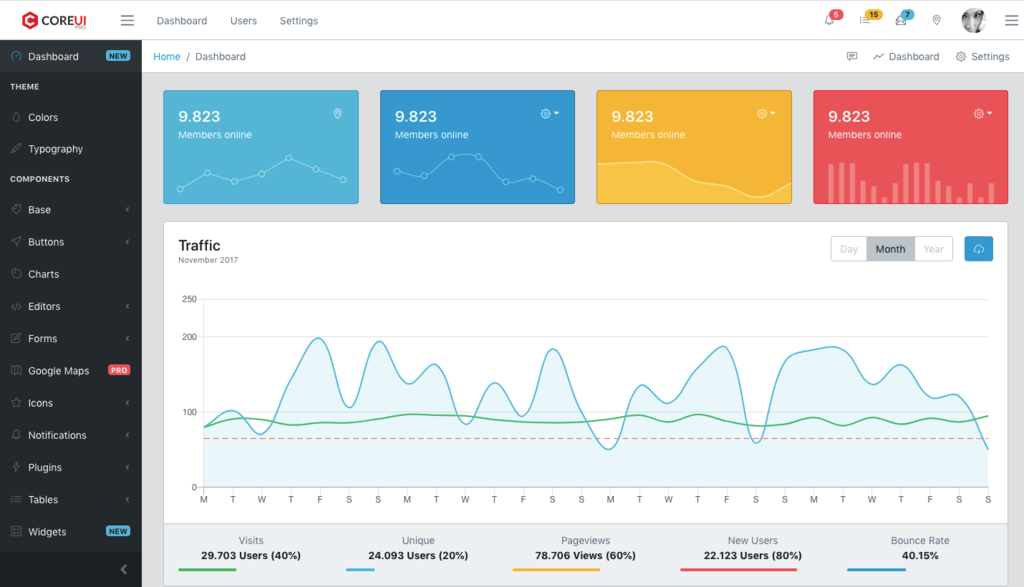This screenshot has height=587, width=1024.
Task: Open the tasks list showing 15 items
Action: tap(866, 20)
